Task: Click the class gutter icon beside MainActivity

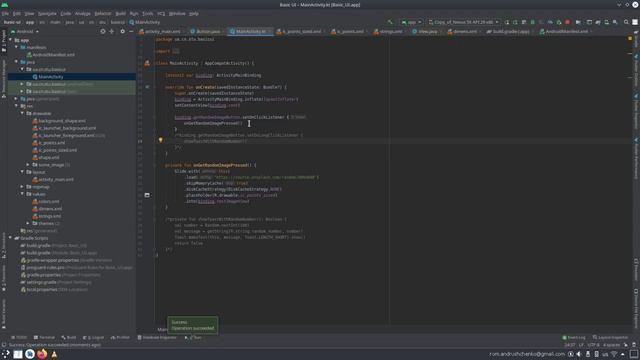Action: 147,63
